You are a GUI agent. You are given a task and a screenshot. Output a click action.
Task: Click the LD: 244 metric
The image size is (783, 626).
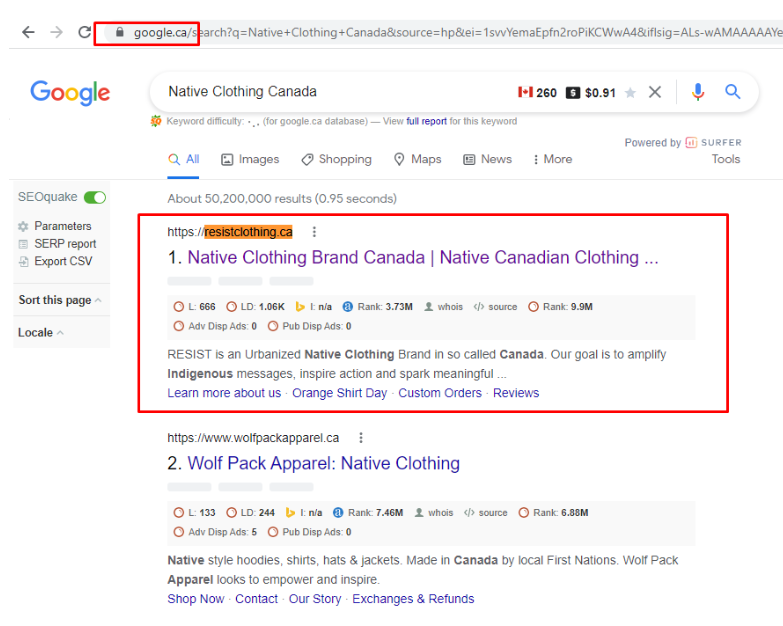pyautogui.click(x=250, y=513)
